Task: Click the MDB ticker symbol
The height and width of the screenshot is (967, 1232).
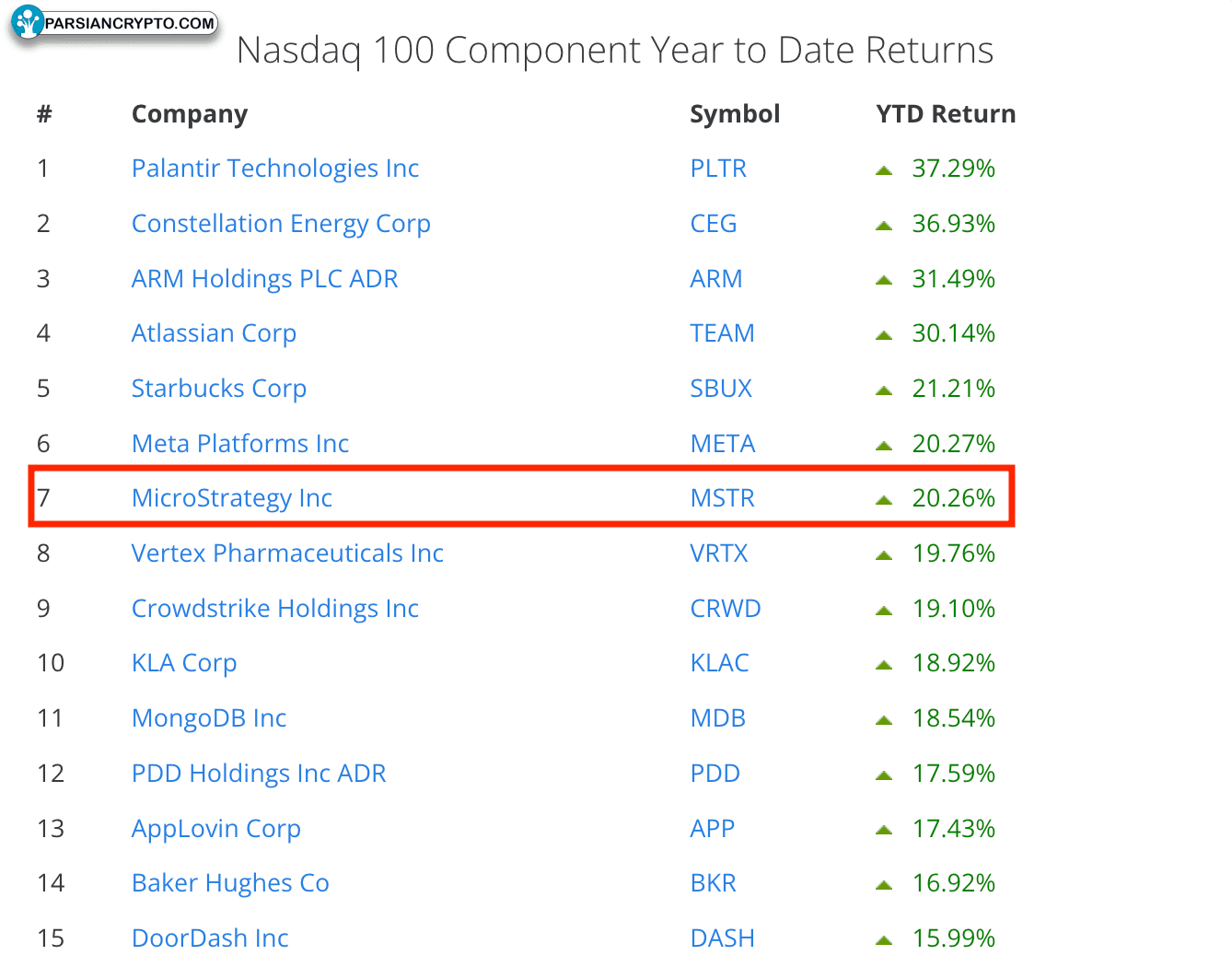Action: pyautogui.click(x=718, y=718)
